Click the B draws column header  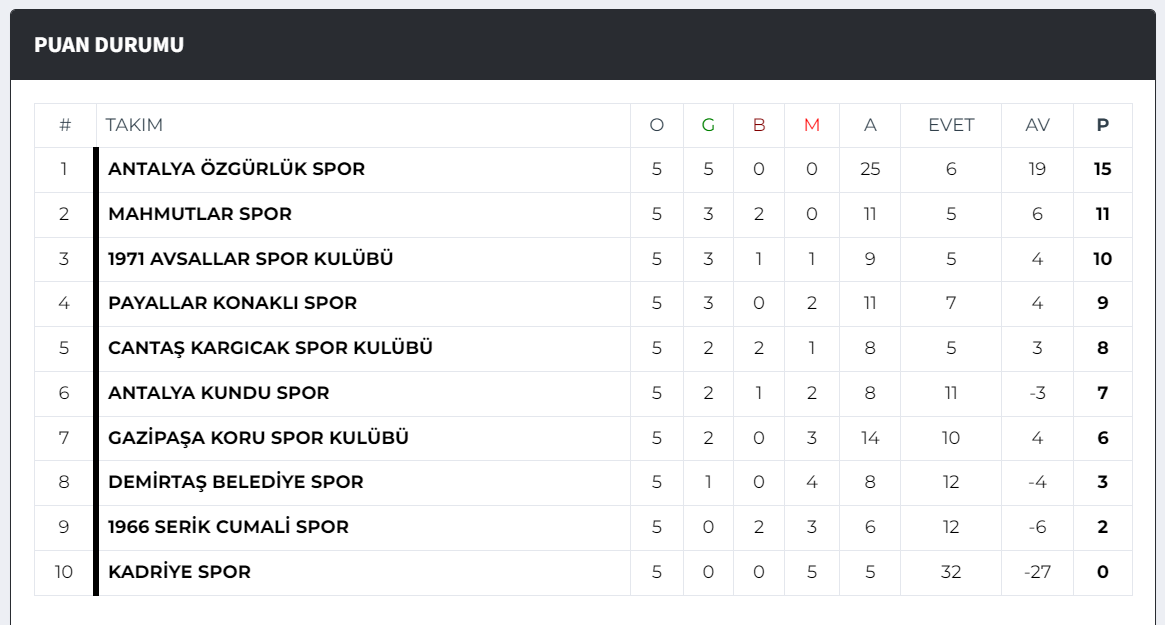(x=759, y=125)
